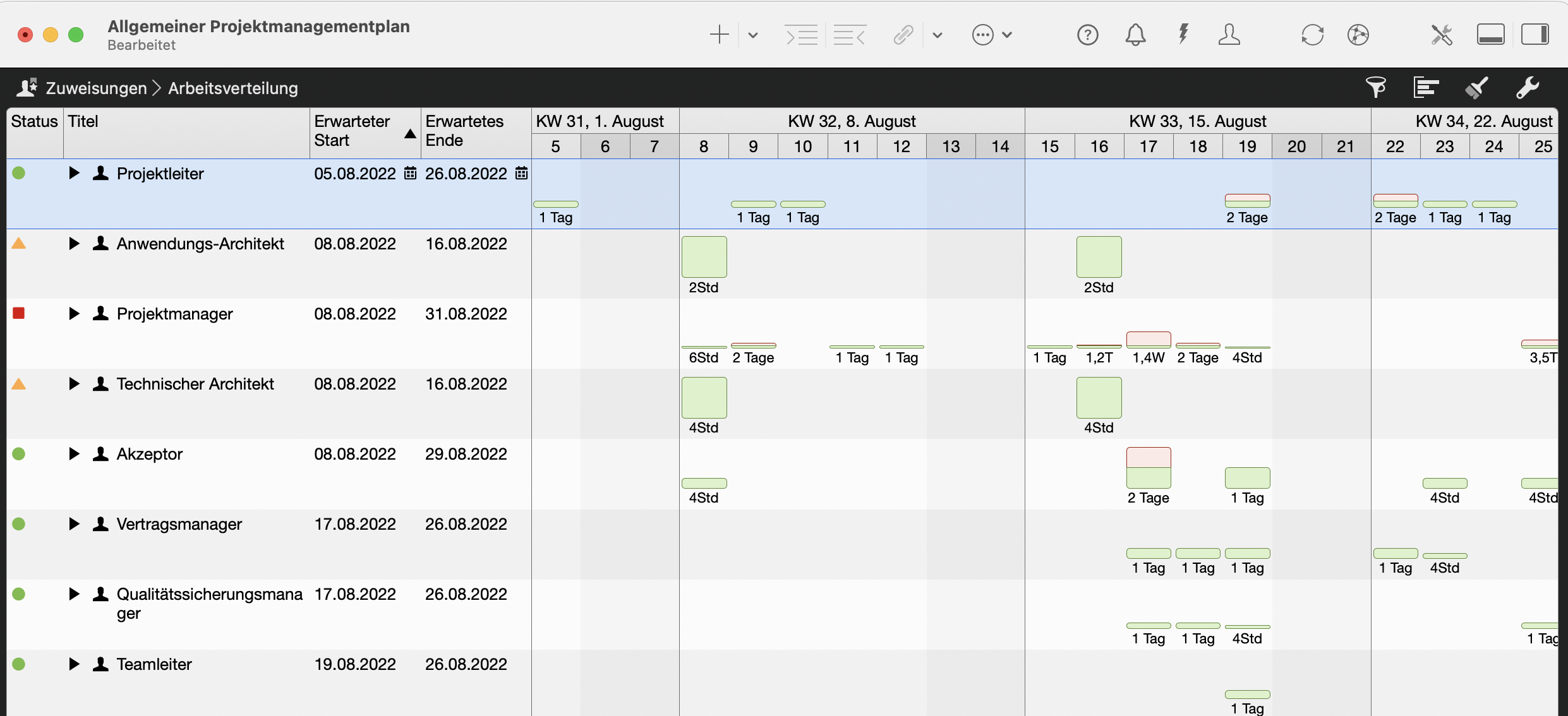Click Zuweisungen in the breadcrumb
Image resolution: width=1568 pixels, height=716 pixels.
(x=96, y=88)
